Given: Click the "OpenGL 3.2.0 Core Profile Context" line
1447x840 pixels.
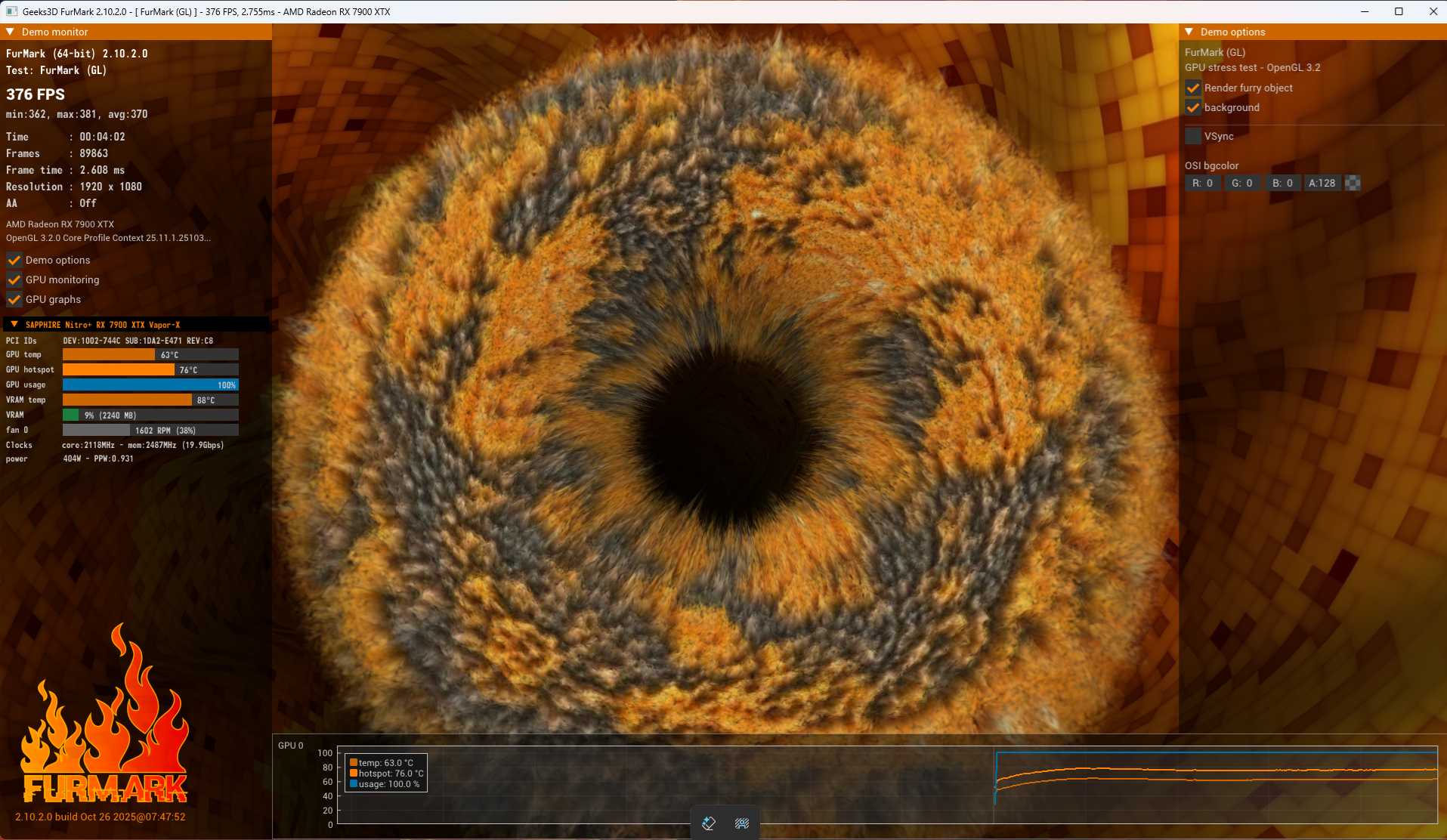Looking at the screenshot, I should [x=108, y=238].
